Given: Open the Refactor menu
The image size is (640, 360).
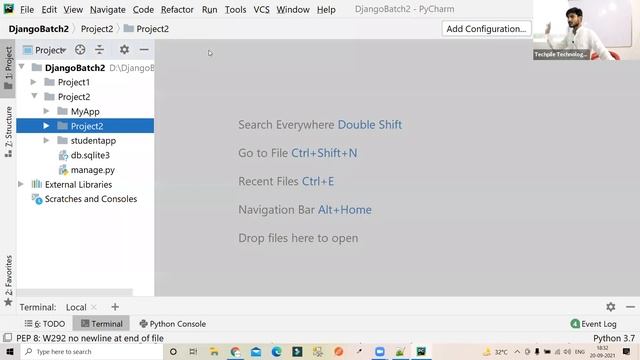Looking at the screenshot, I should click(177, 9).
